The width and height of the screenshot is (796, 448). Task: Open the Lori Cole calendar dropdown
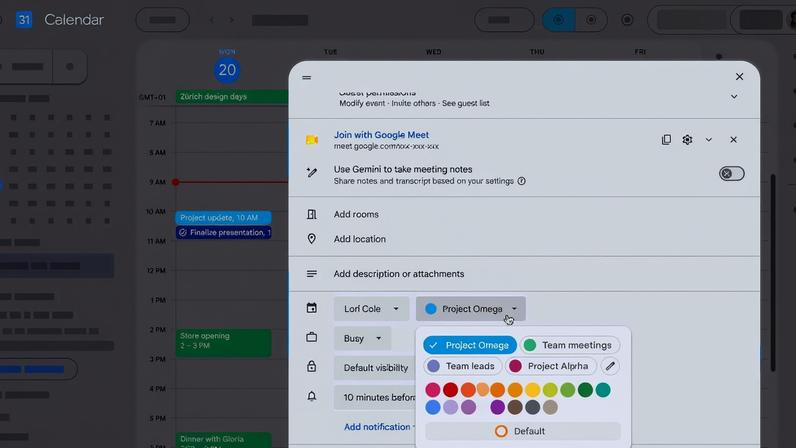[371, 309]
